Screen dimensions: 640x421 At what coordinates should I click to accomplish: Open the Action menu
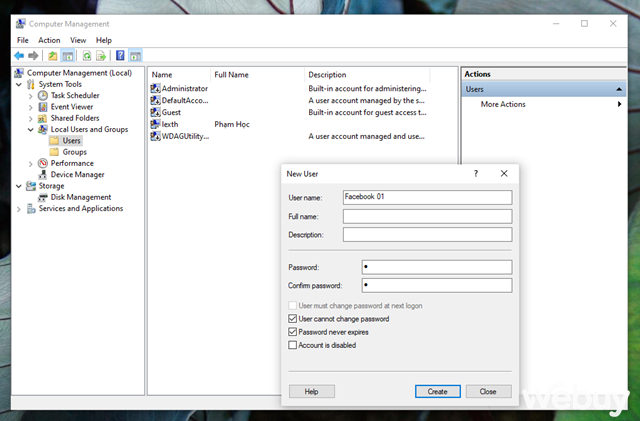49,40
